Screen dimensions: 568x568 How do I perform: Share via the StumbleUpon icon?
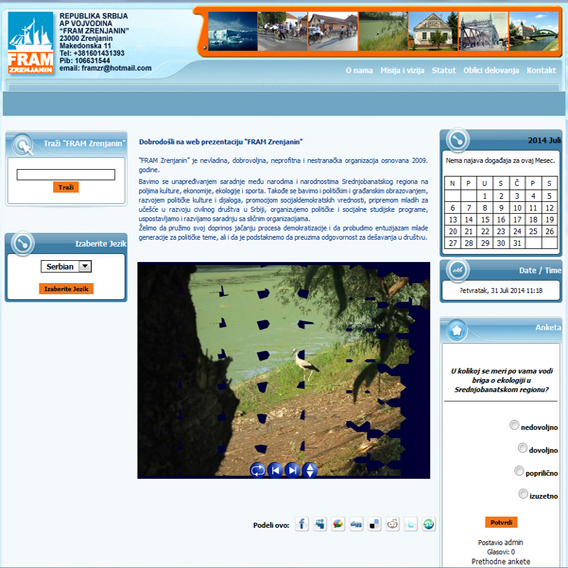click(429, 524)
